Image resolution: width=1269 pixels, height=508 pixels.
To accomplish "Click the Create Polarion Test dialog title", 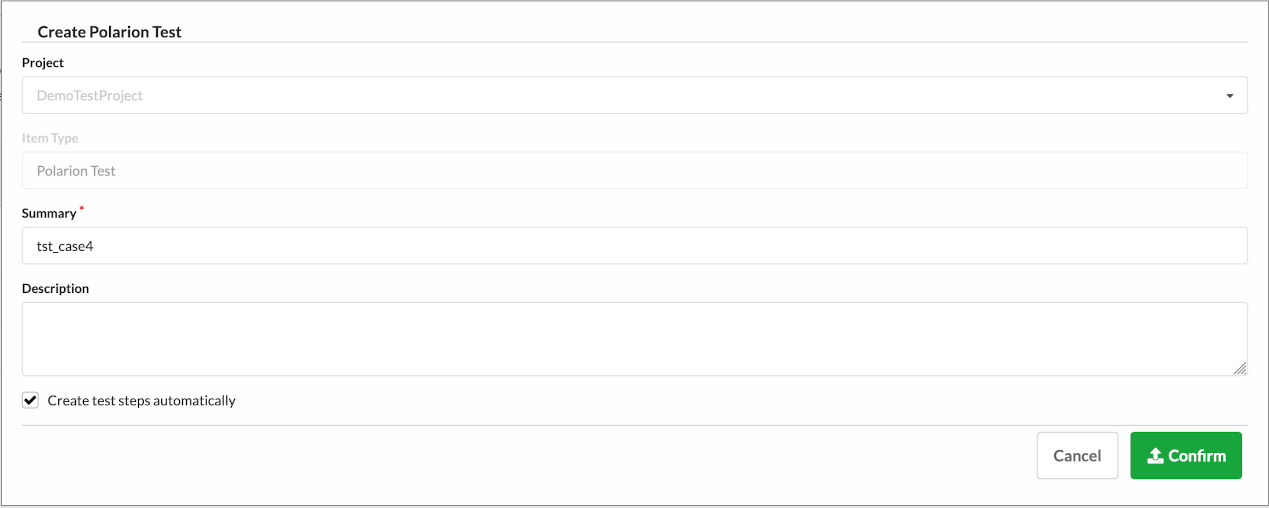I will click(110, 32).
